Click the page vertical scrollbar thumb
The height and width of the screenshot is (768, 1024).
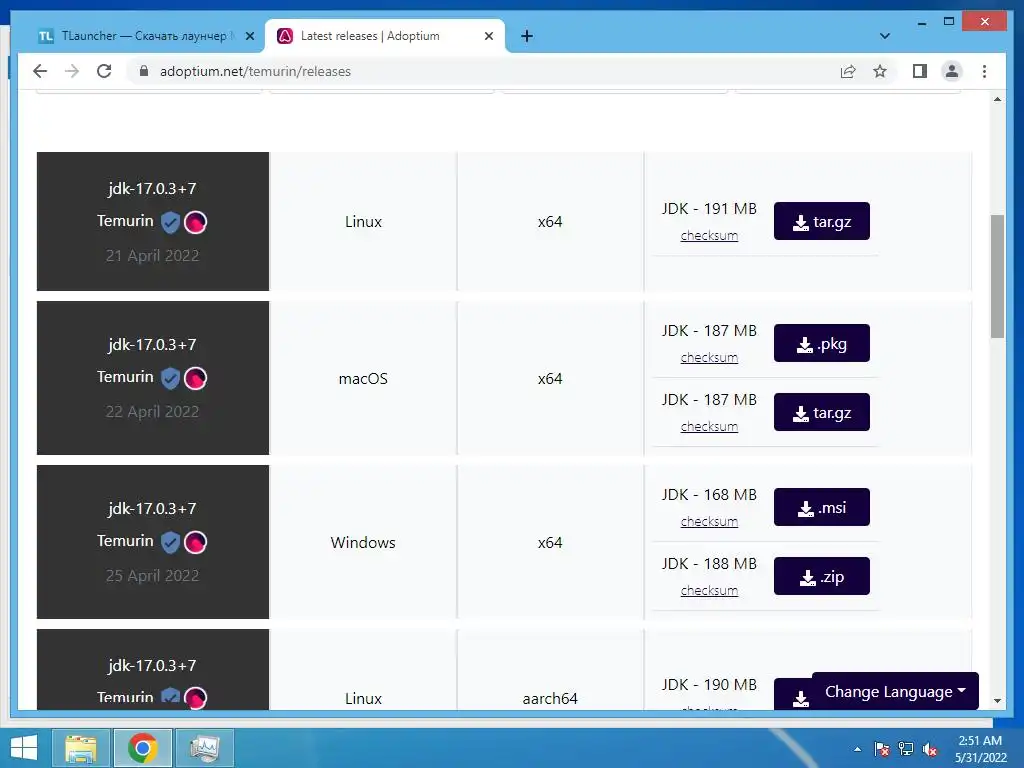pyautogui.click(x=997, y=276)
